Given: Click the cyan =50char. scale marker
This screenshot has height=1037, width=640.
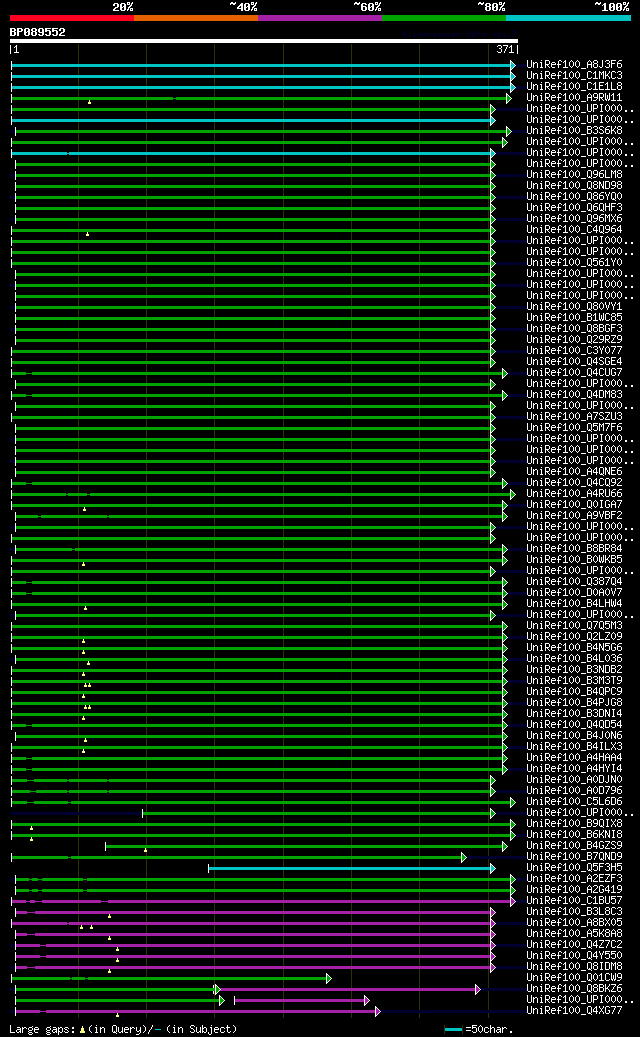Looking at the screenshot, I should [453, 1030].
